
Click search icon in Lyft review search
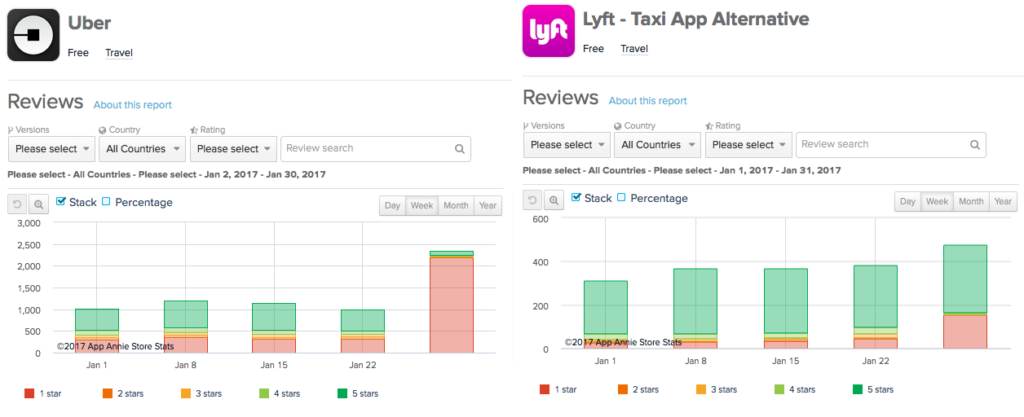pos(975,145)
